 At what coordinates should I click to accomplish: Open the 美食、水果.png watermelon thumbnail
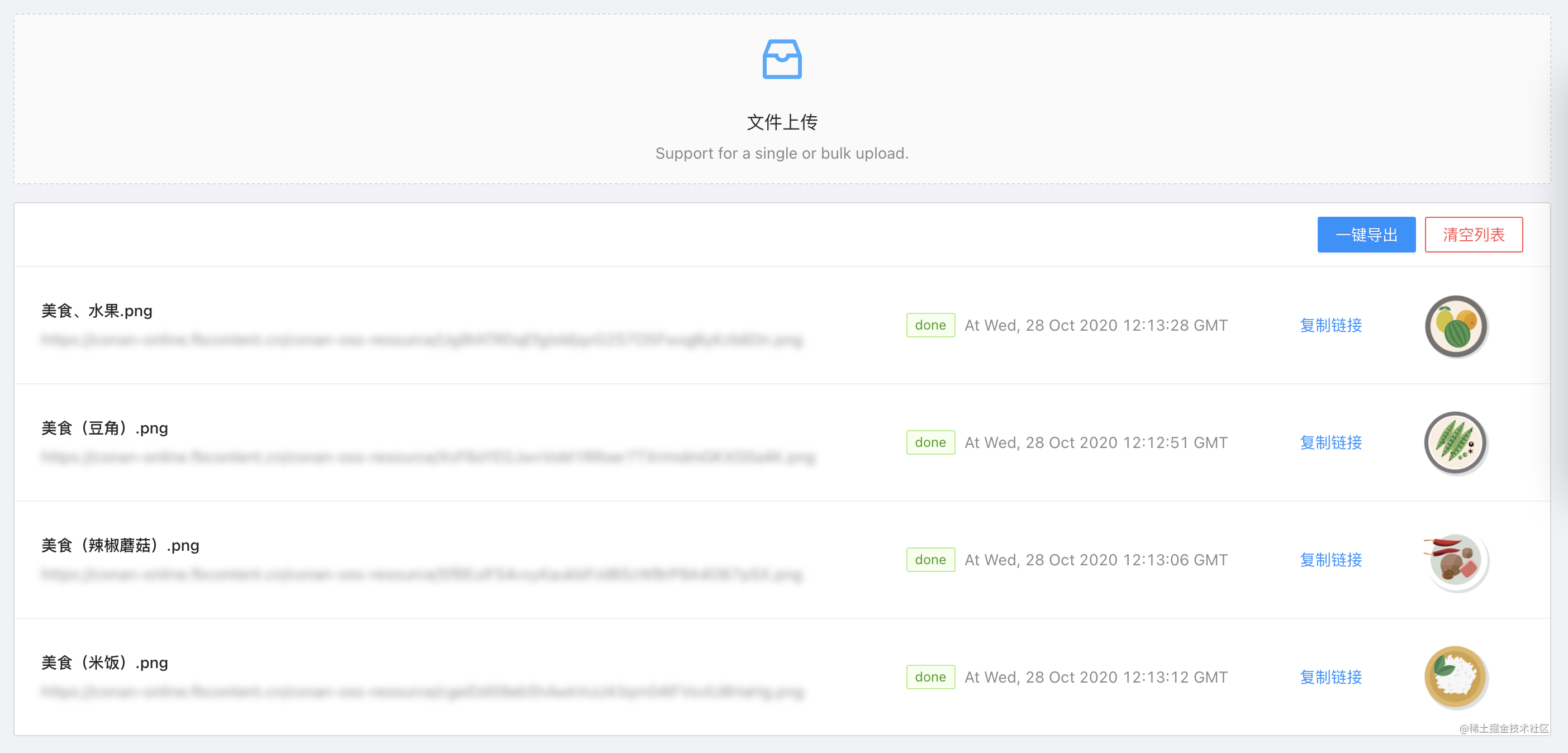1456,326
